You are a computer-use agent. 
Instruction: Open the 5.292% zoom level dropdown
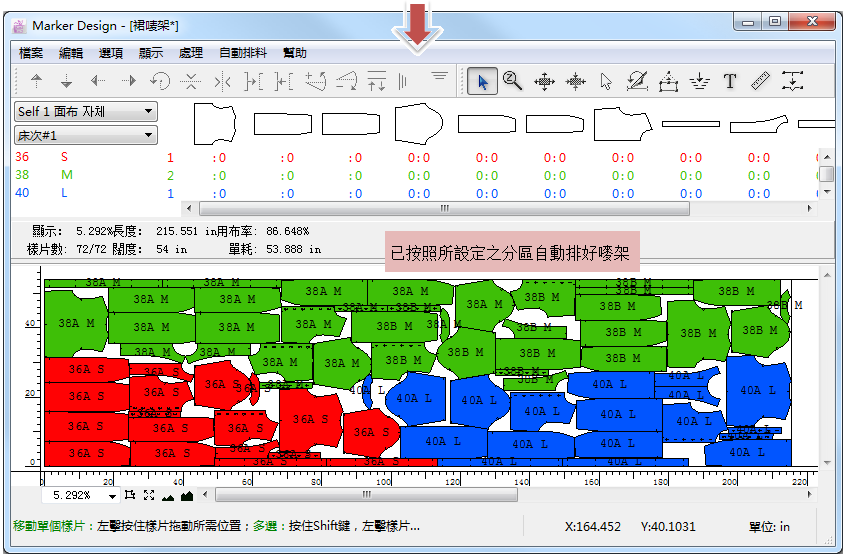tap(112, 495)
